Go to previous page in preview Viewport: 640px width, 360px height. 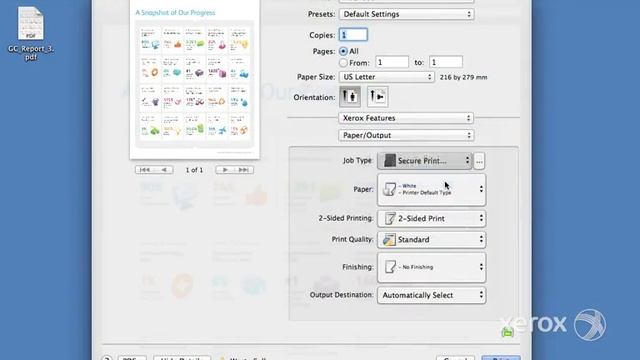click(x=164, y=170)
